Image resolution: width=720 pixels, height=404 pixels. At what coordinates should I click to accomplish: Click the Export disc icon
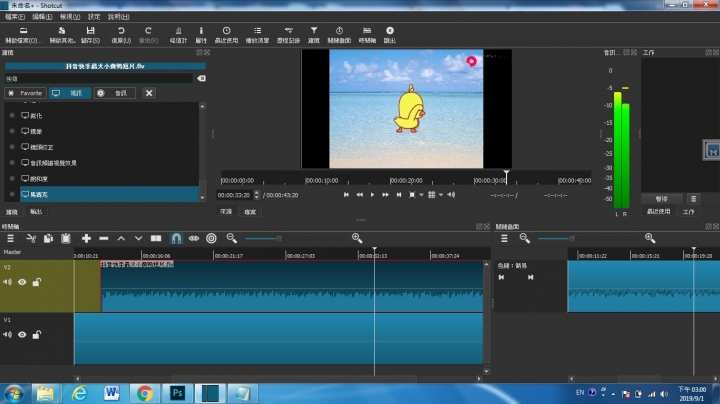390,31
